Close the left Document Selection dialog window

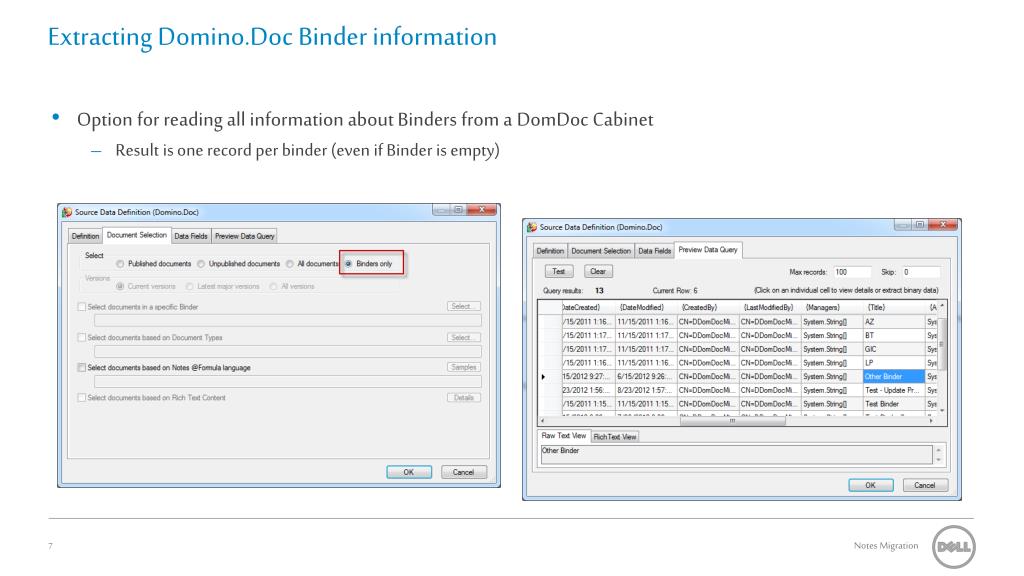click(x=483, y=210)
